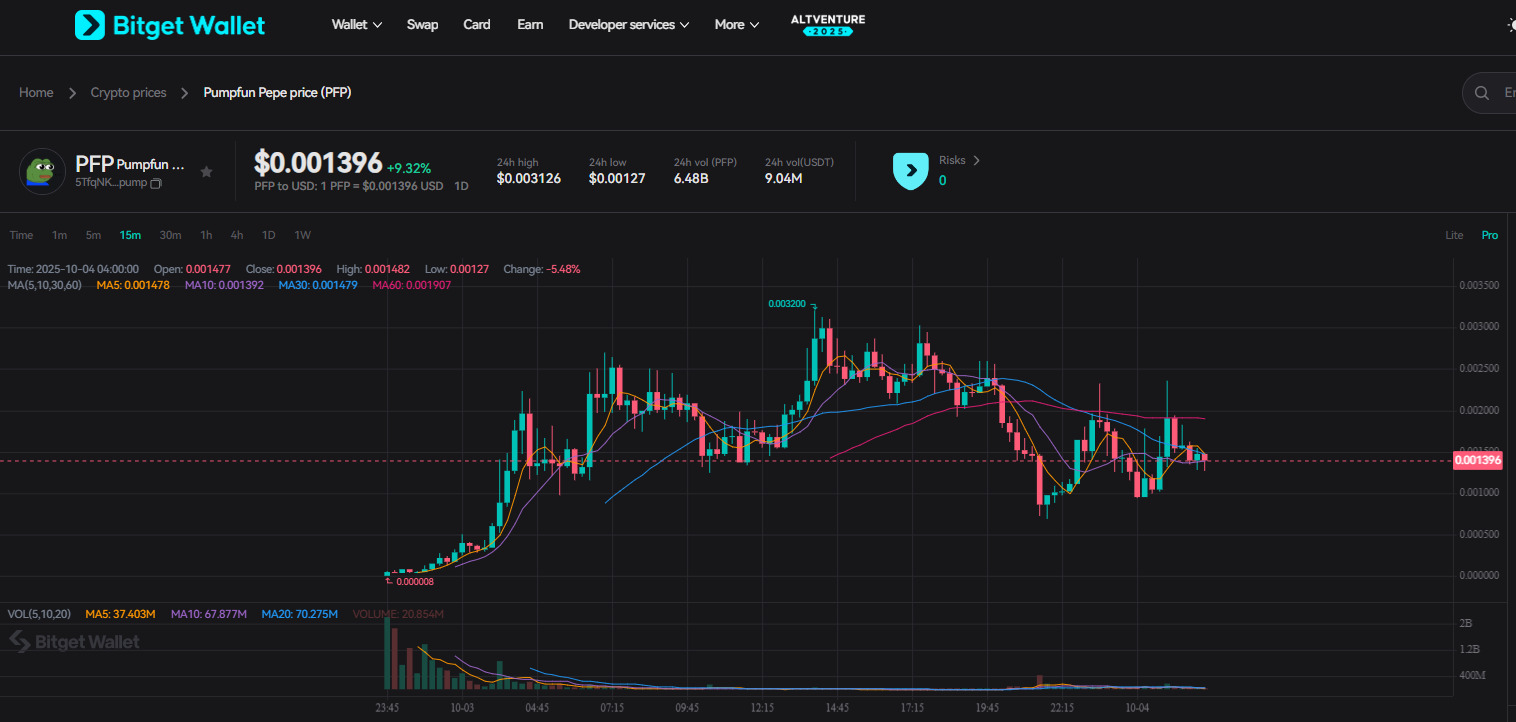The height and width of the screenshot is (722, 1516).
Task: Click the MA60: 0.001907 indicator value
Action: pyautogui.click(x=412, y=285)
